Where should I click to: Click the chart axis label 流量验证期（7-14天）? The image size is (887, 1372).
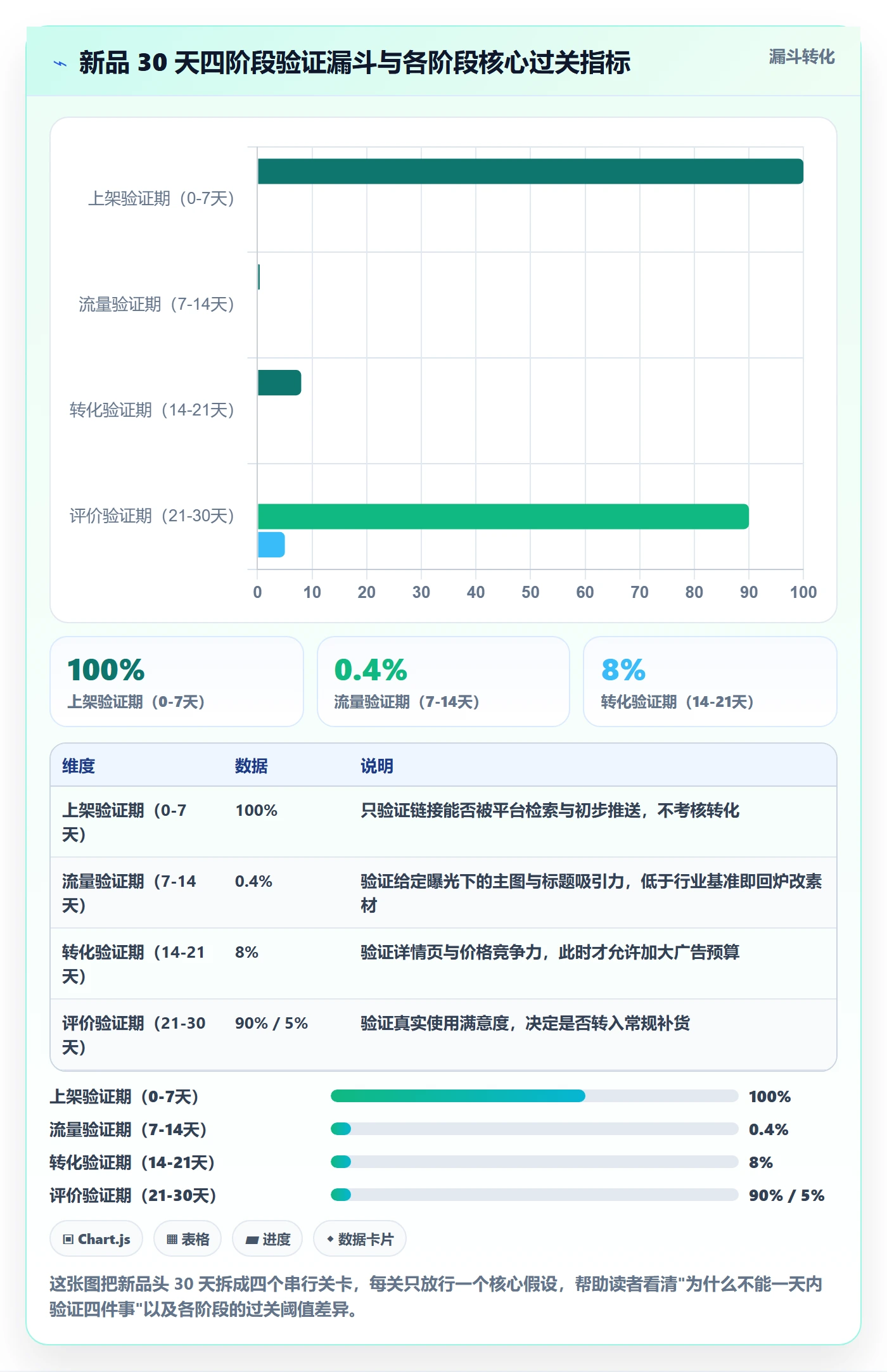156,305
